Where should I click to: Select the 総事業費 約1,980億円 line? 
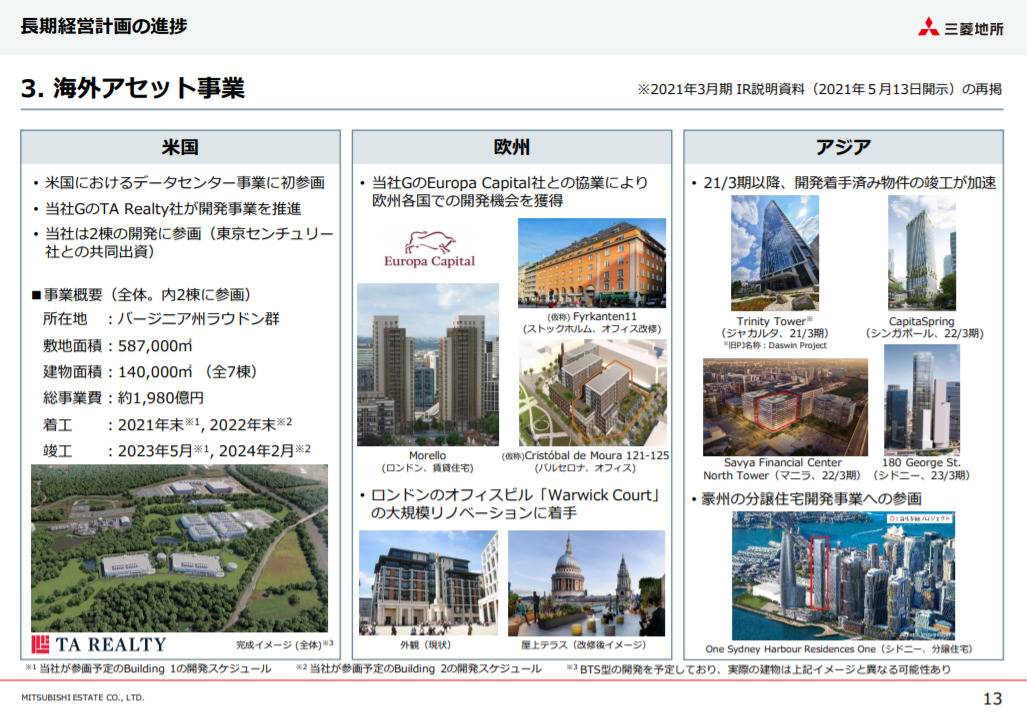click(x=123, y=398)
